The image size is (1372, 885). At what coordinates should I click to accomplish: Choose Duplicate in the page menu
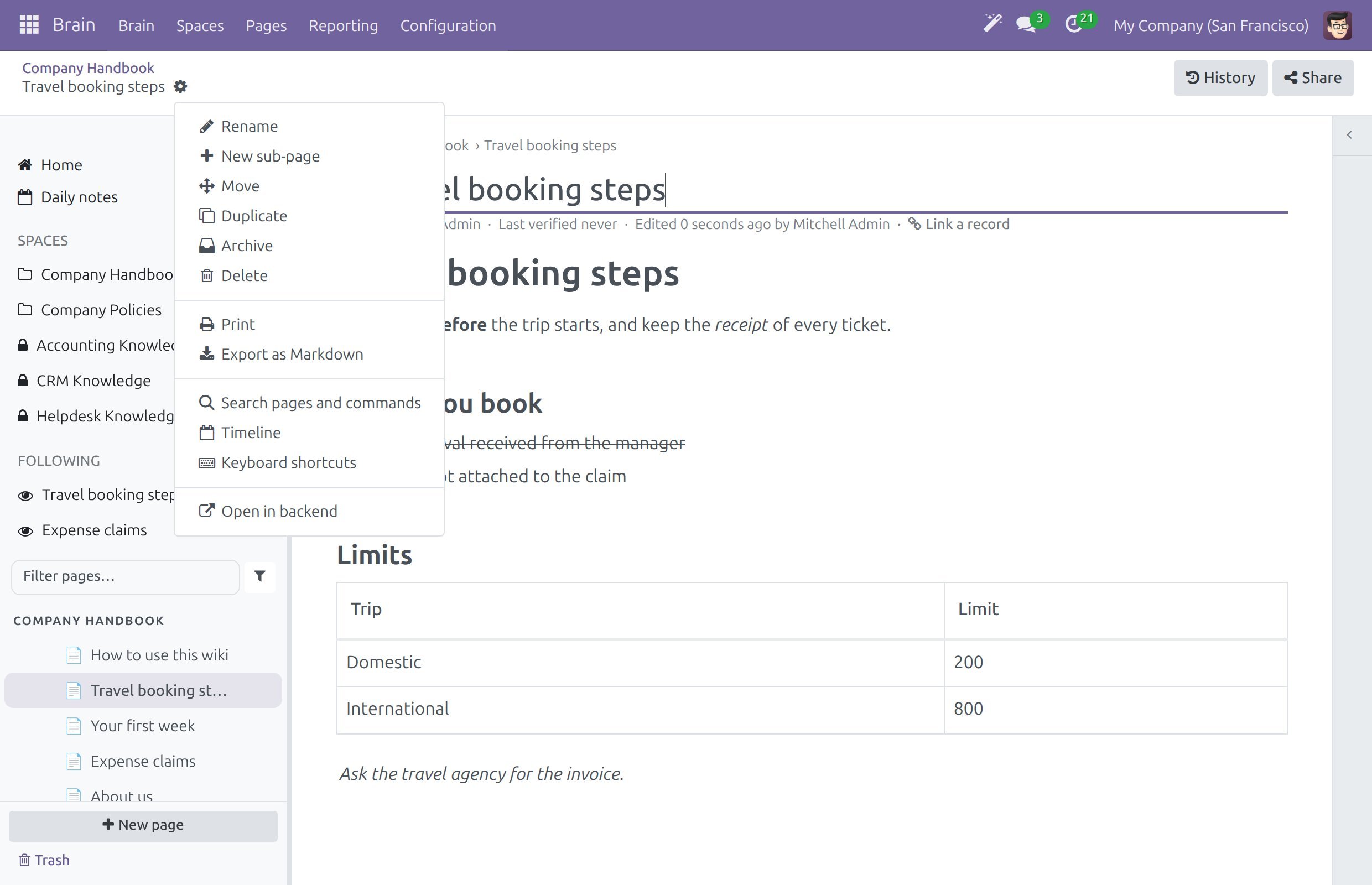tap(309, 216)
